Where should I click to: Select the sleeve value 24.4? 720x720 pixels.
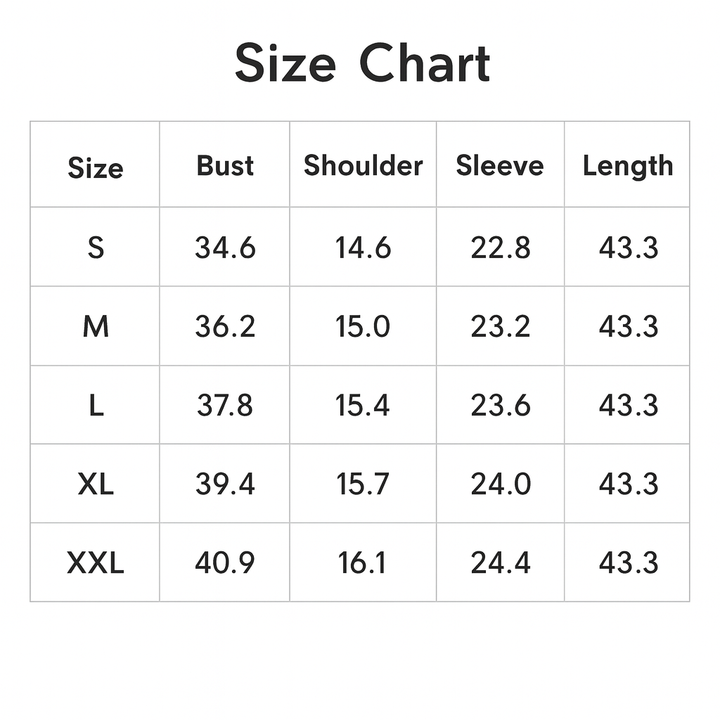click(x=500, y=563)
